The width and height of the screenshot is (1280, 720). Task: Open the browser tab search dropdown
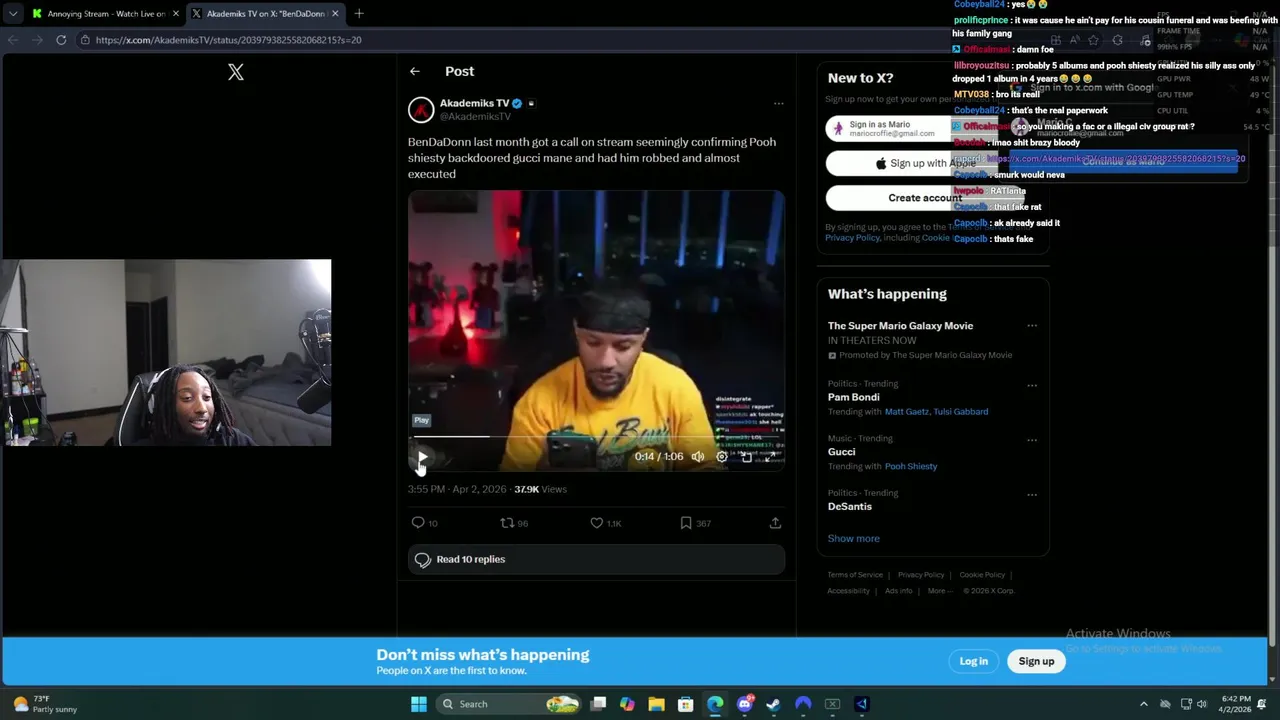[x=12, y=14]
